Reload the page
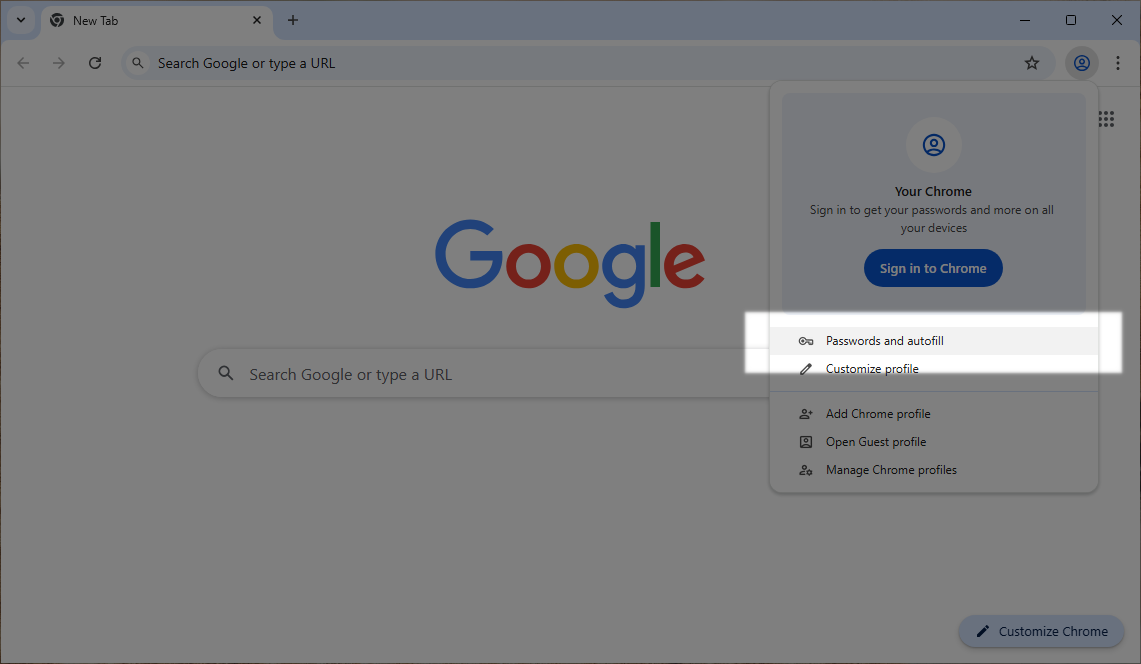The height and width of the screenshot is (664, 1141). pos(95,63)
